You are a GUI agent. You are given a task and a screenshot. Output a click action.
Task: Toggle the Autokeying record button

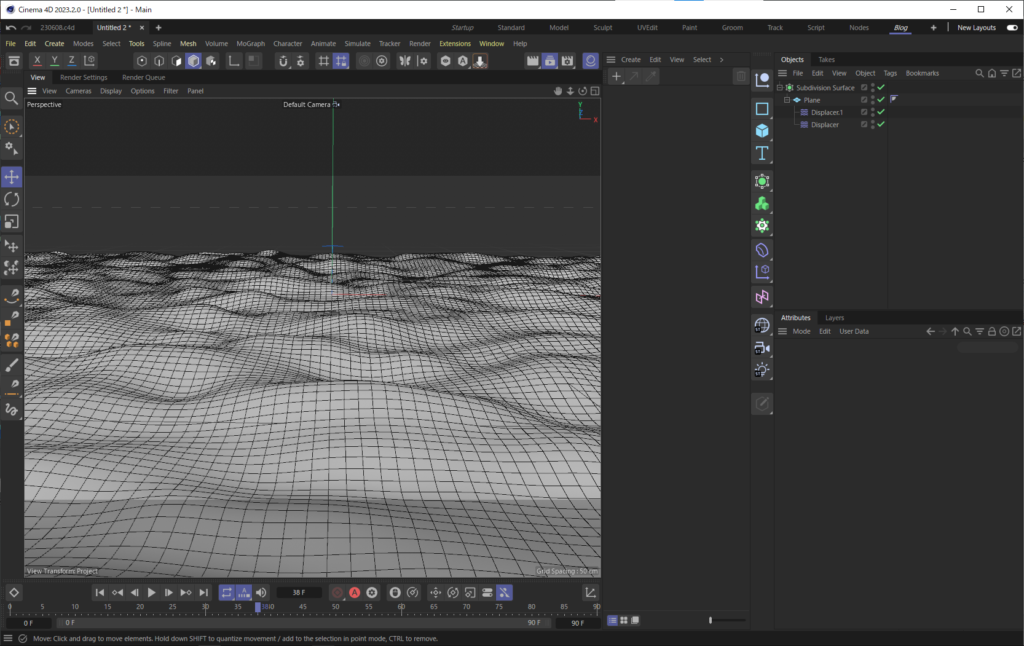click(x=355, y=592)
